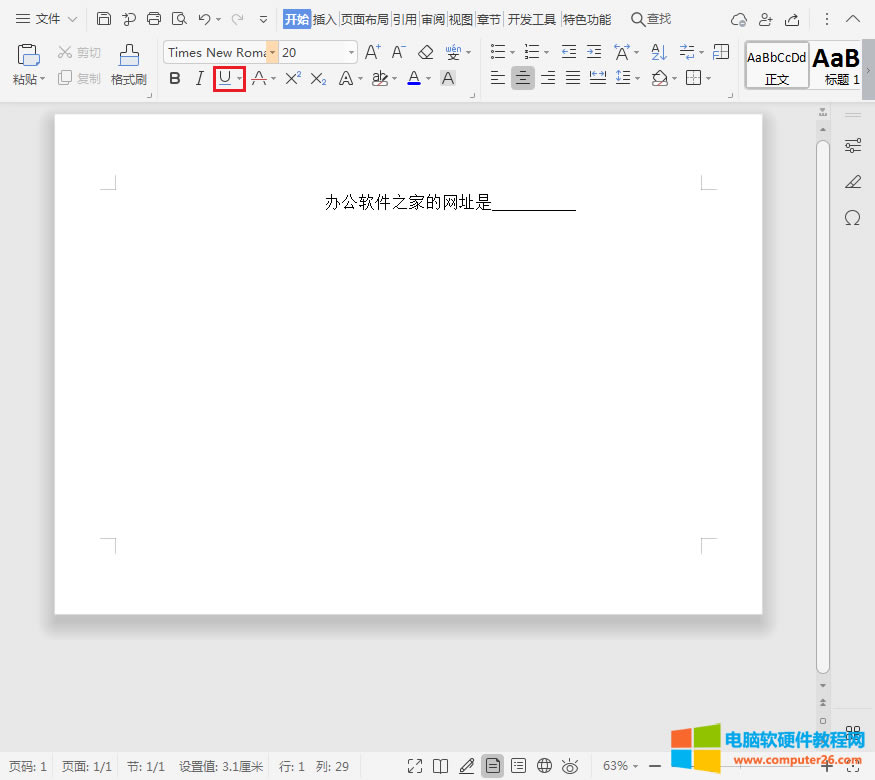Toggle italic formatting
The height and width of the screenshot is (780, 875).
click(x=199, y=78)
